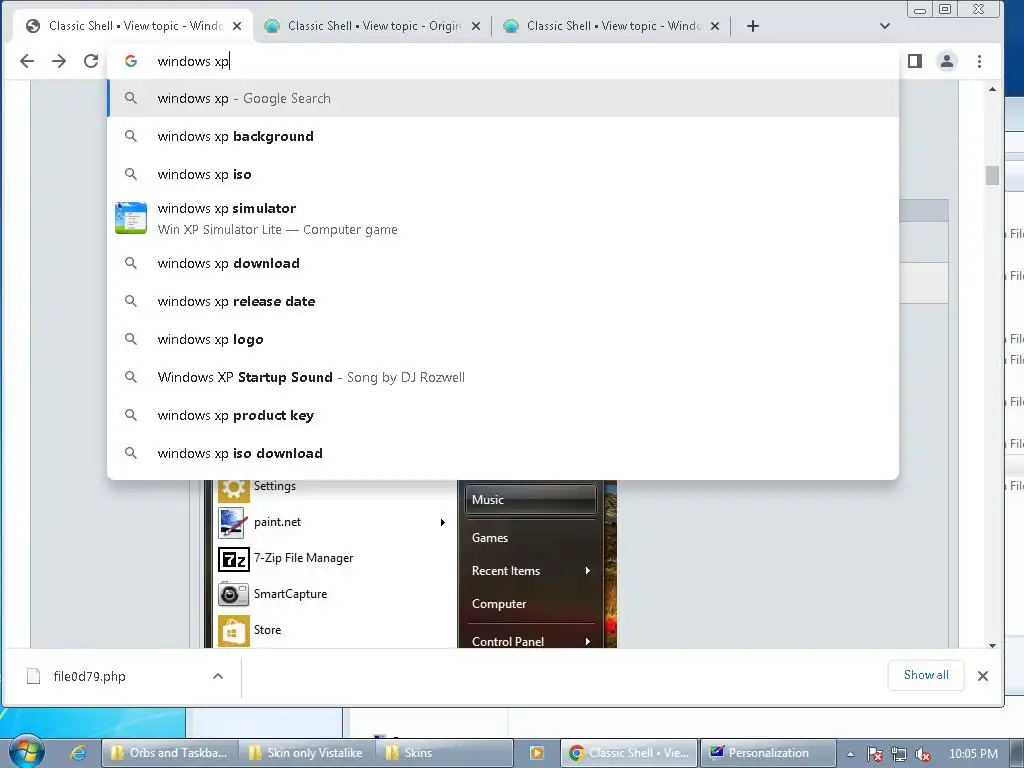Launch Internet Explorer from taskbar

click(x=78, y=753)
